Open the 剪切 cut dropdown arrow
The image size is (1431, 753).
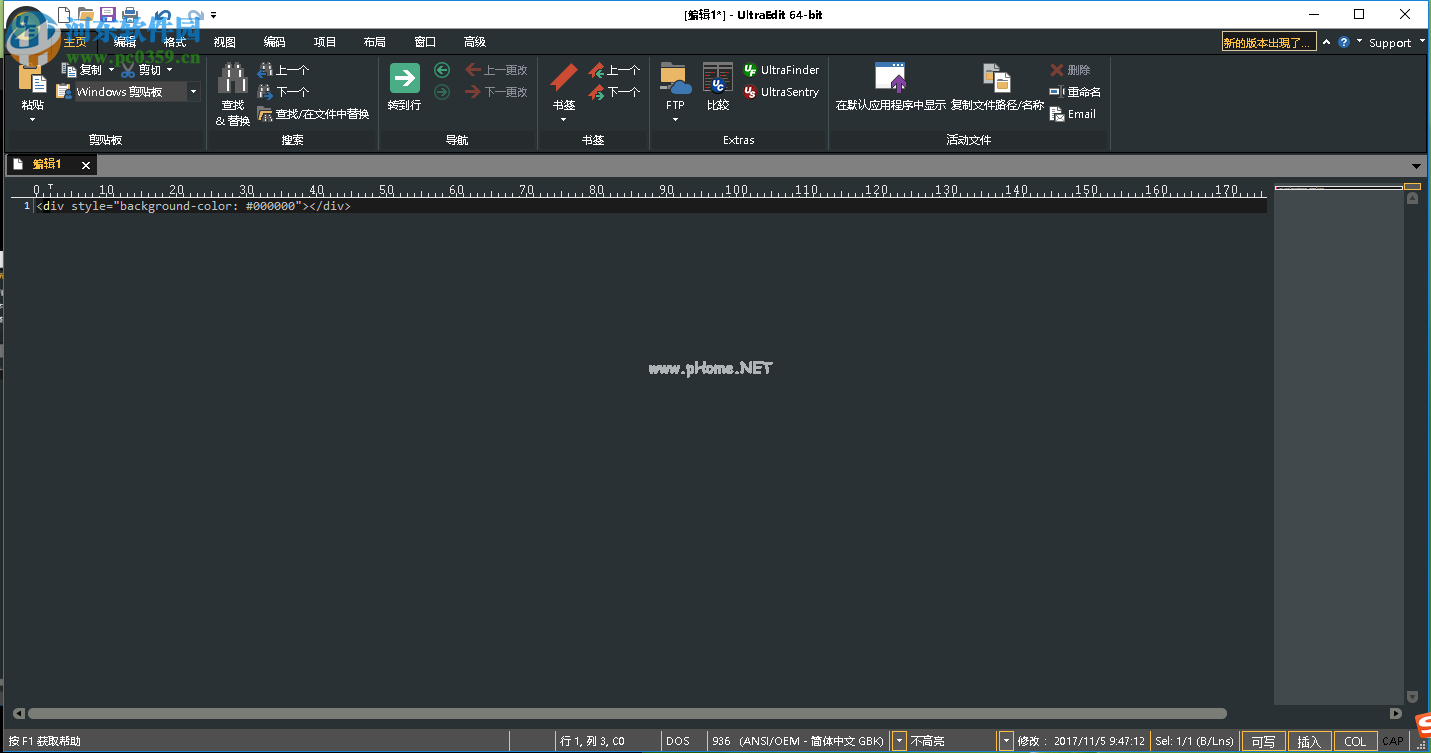pos(169,70)
